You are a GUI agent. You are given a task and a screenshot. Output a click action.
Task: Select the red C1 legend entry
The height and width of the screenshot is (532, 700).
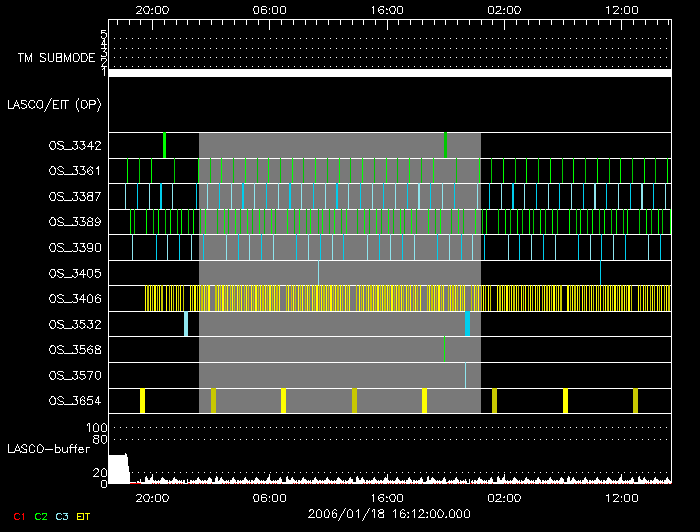coord(18,516)
